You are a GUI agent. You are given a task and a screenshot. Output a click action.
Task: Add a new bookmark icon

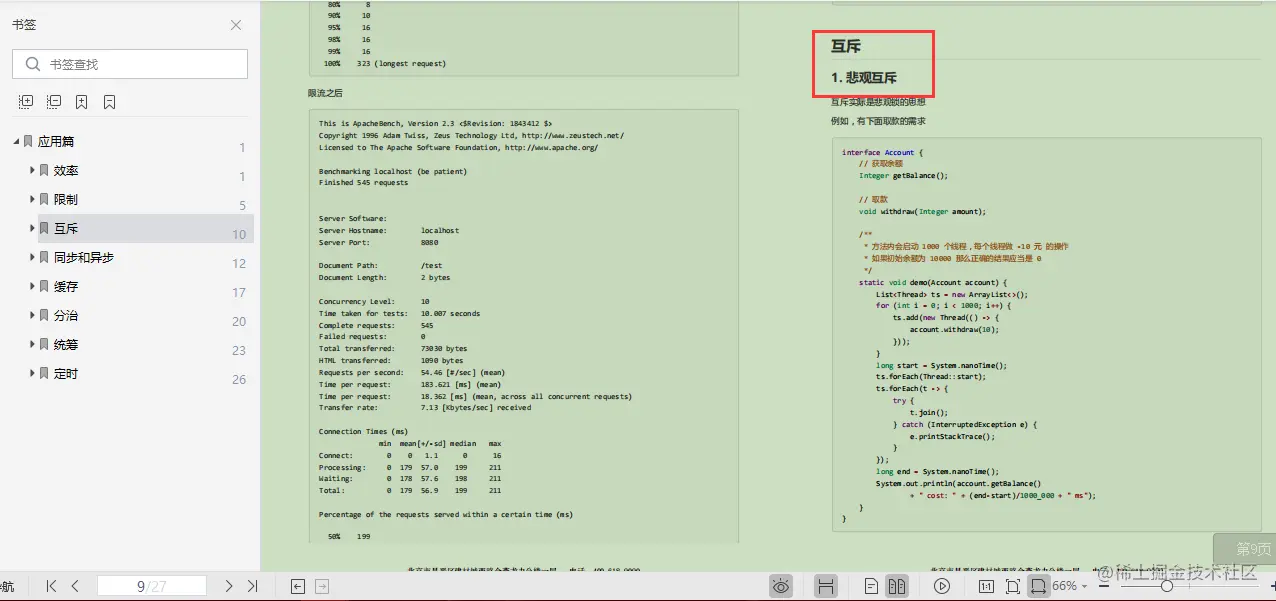coord(82,102)
